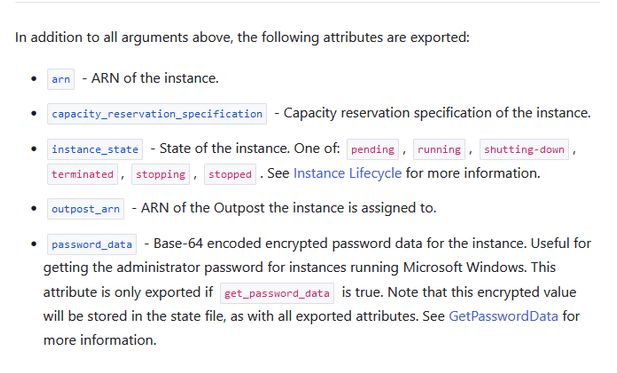Screen dimensions: 617x373
Task: Click the password_data attribute label
Action: tap(92, 244)
